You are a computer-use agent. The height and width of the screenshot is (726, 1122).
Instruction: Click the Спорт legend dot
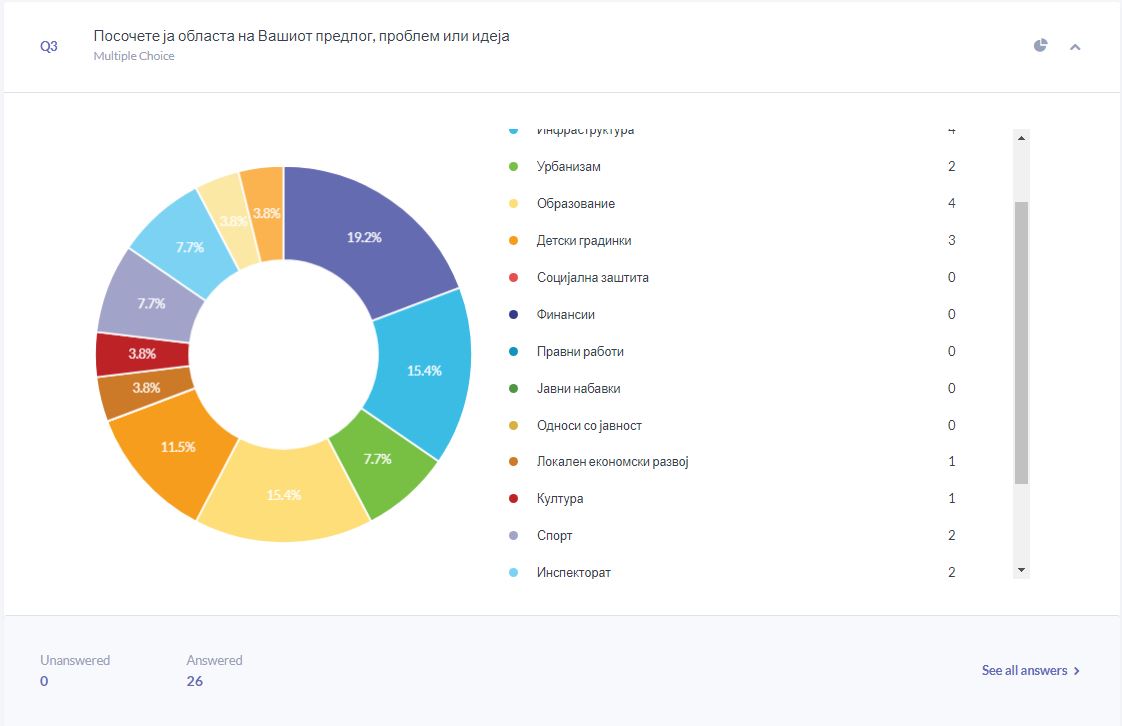pyautogui.click(x=514, y=536)
